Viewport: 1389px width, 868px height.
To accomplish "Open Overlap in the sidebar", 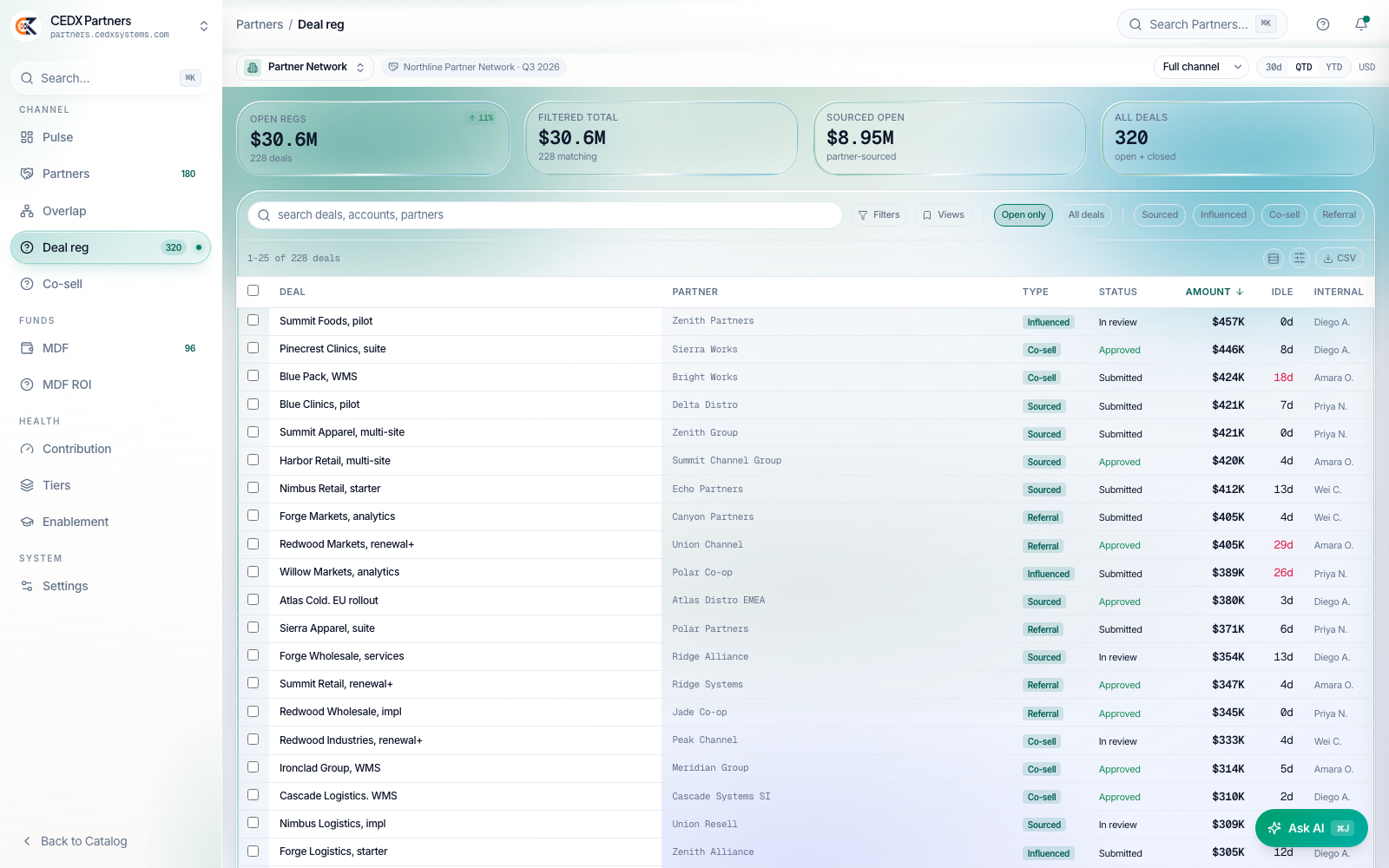I will coord(110,211).
